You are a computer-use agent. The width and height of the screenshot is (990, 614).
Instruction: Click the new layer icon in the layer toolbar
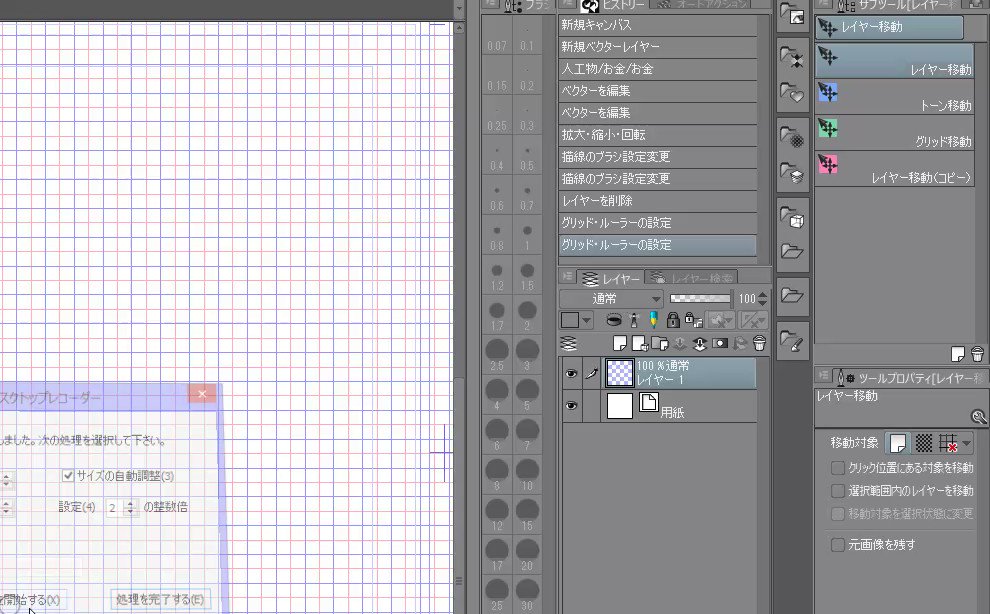tap(620, 343)
